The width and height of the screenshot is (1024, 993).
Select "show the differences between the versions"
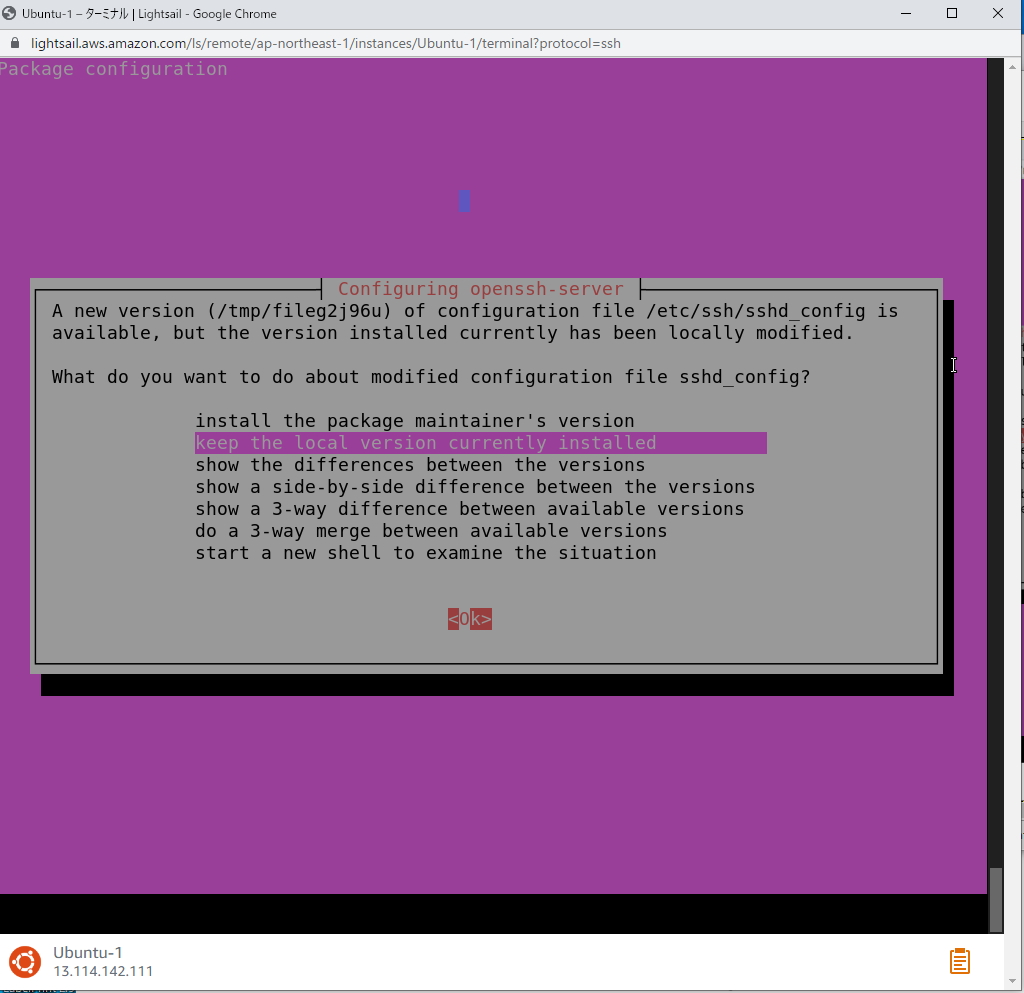(420, 465)
